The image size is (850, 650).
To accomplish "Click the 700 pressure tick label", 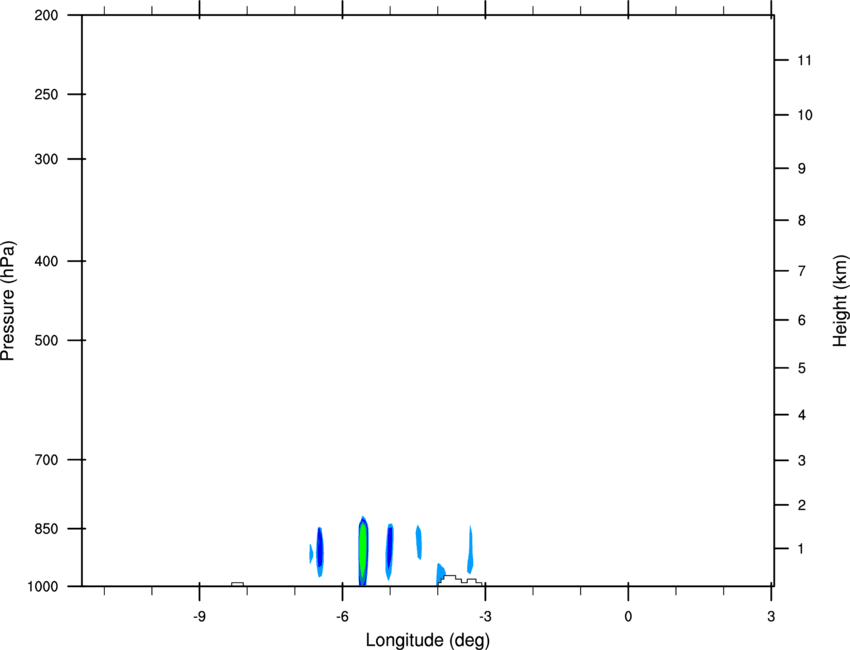I will [46, 460].
